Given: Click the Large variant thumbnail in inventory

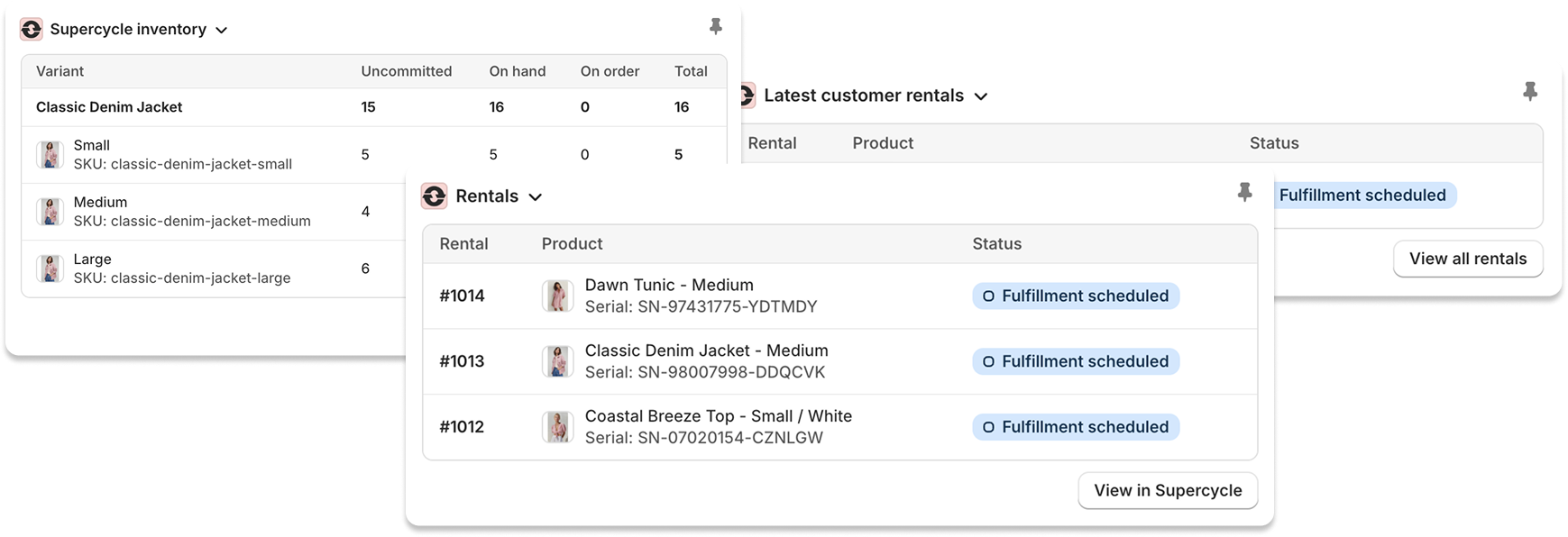Looking at the screenshot, I should 50,268.
